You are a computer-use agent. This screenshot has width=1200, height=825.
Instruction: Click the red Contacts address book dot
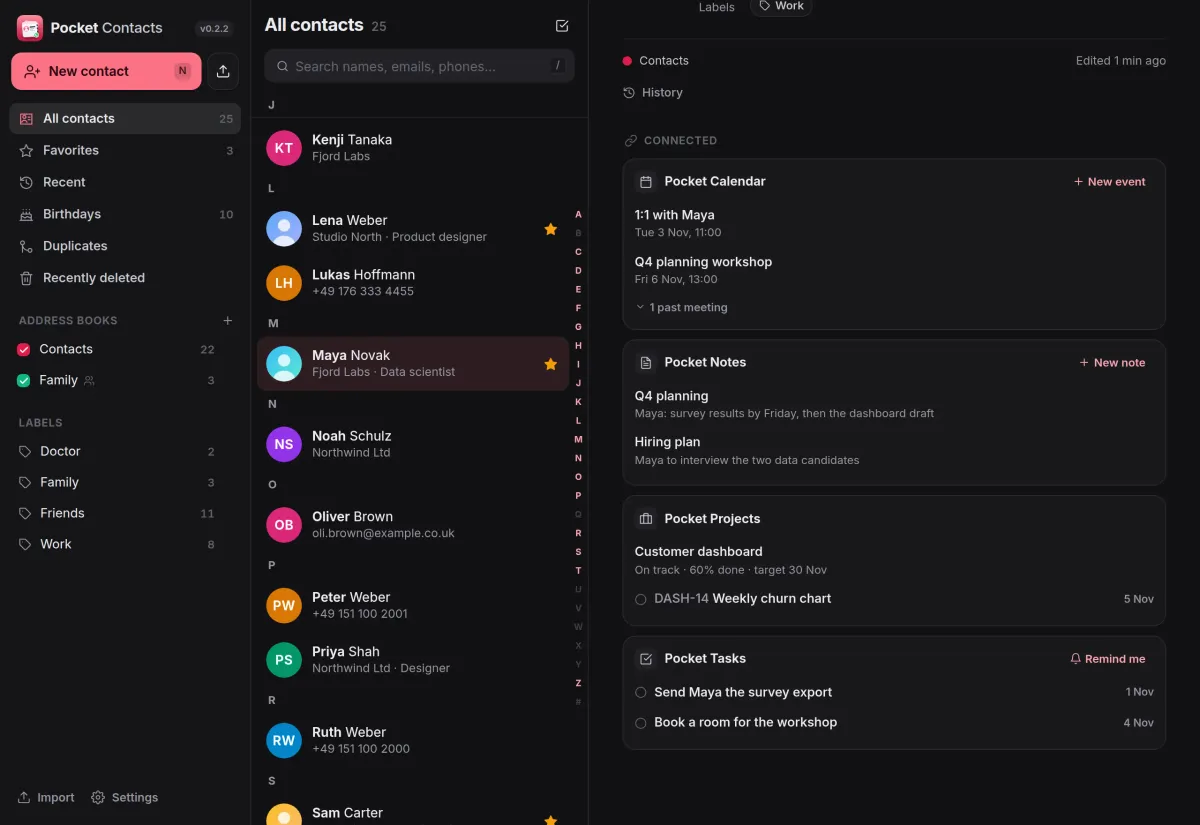[x=627, y=61]
